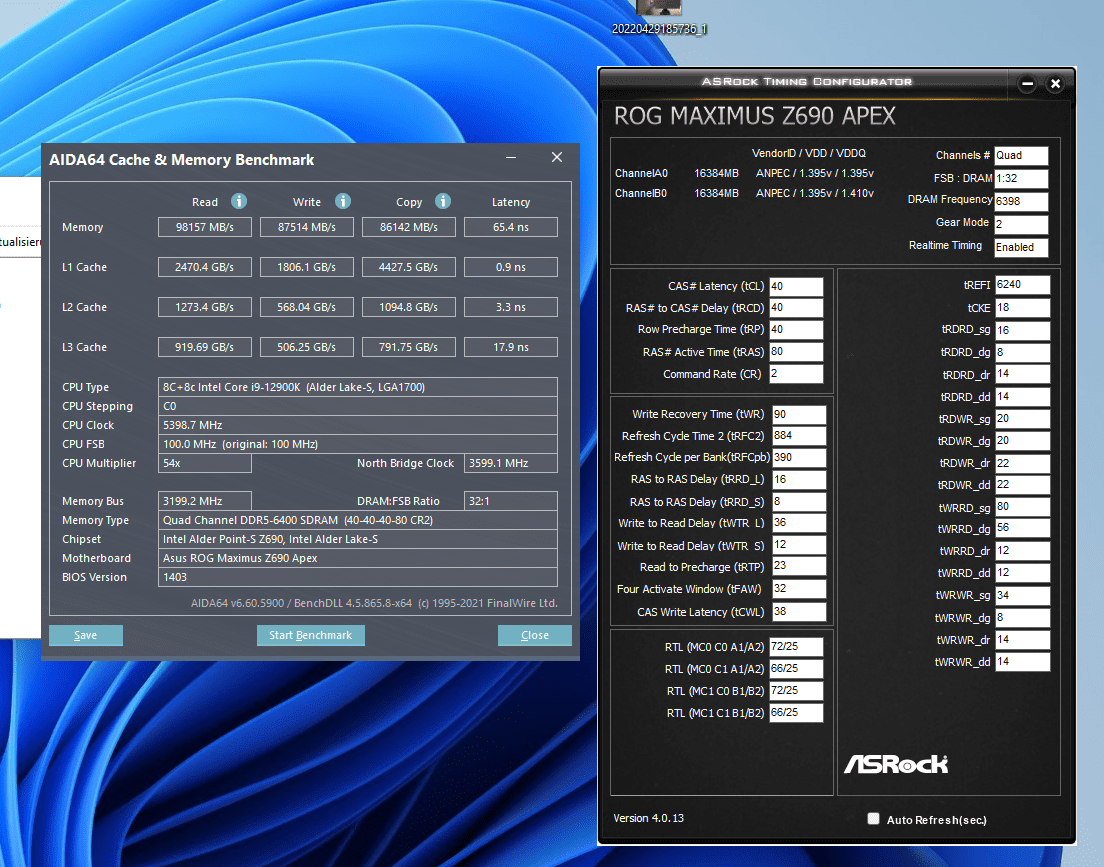Screen dimensions: 1104x867
Task: Close AIDA64 window with the X icon
Action: pos(557,157)
